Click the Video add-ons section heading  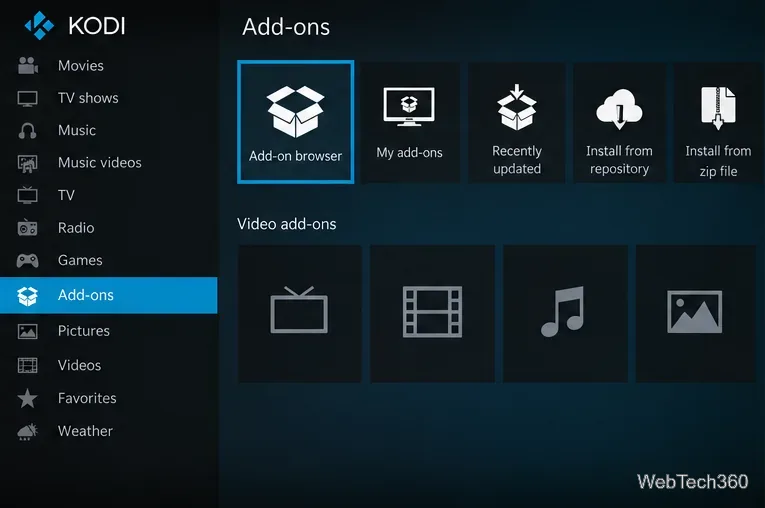(x=286, y=224)
